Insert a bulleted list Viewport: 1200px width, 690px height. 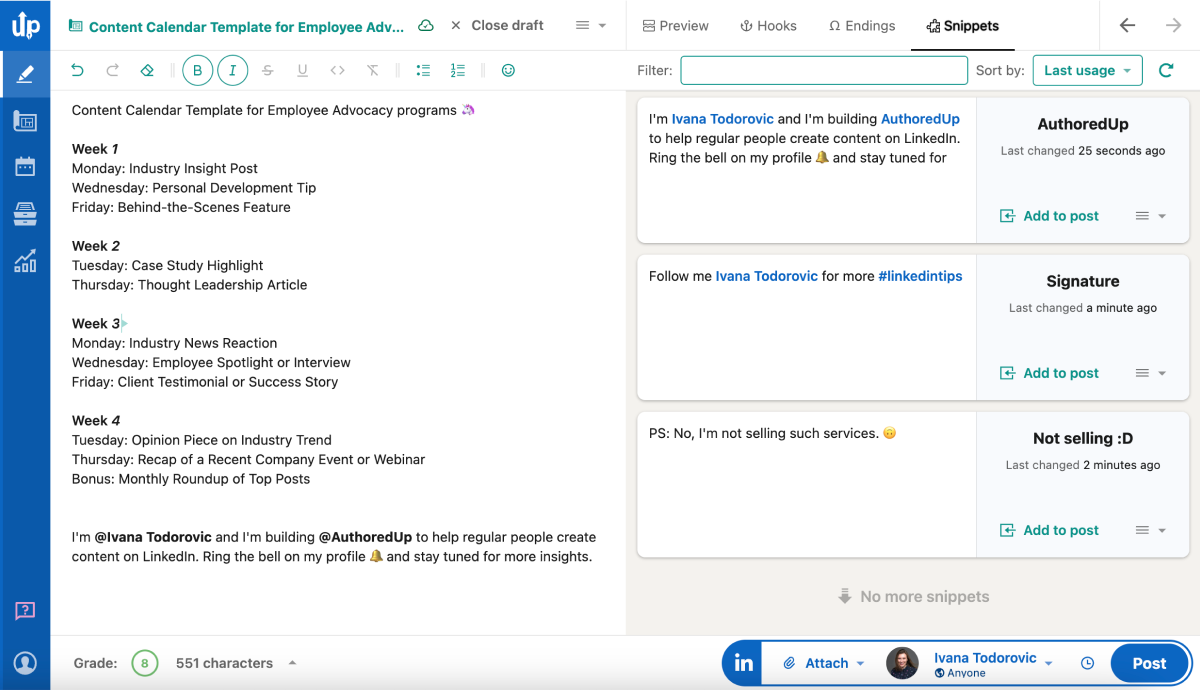(423, 70)
